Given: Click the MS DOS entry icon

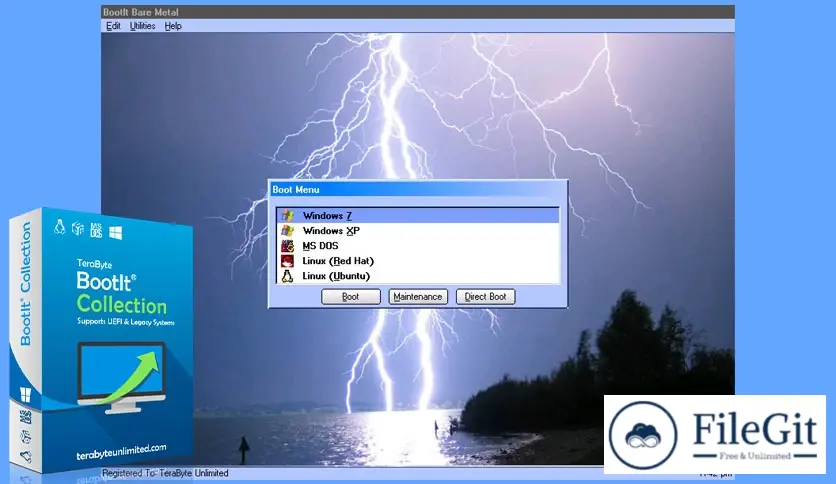Looking at the screenshot, I should tap(288, 246).
